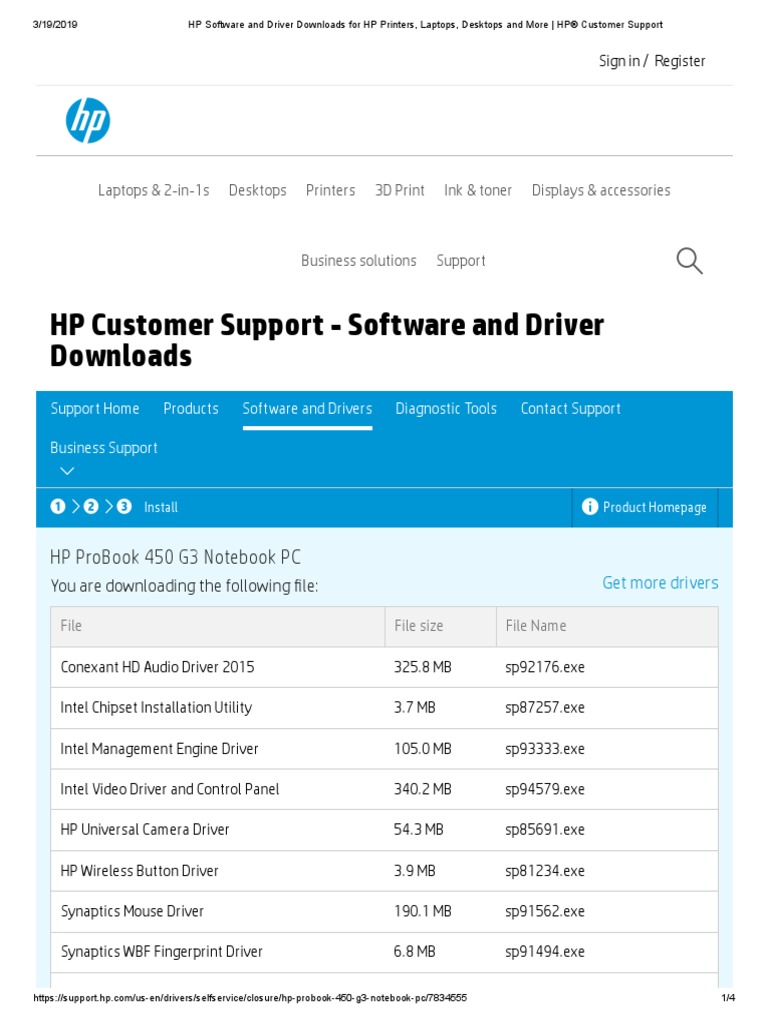
Task: Click the 190.1 MB file size
Action: [x=423, y=912]
